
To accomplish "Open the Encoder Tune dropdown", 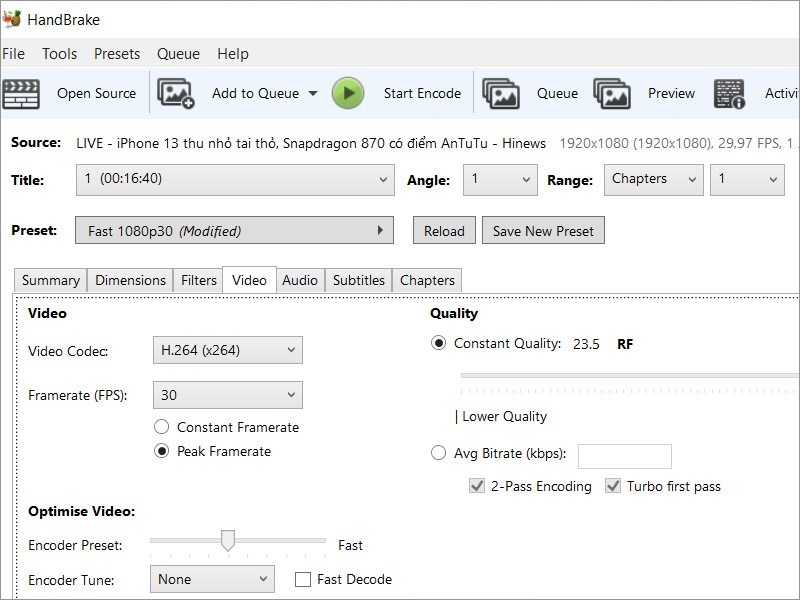I will click(212, 579).
